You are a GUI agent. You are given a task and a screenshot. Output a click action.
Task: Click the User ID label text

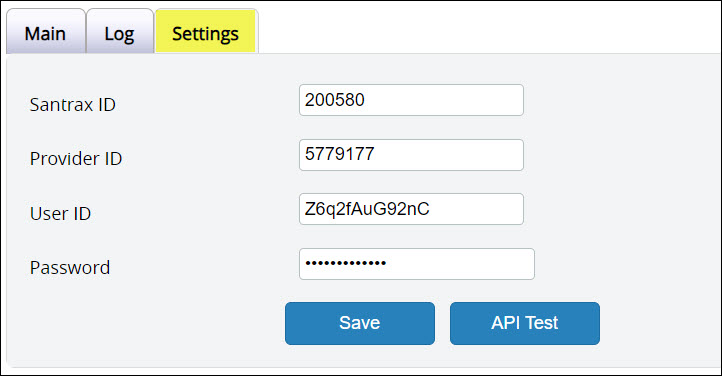click(60, 214)
